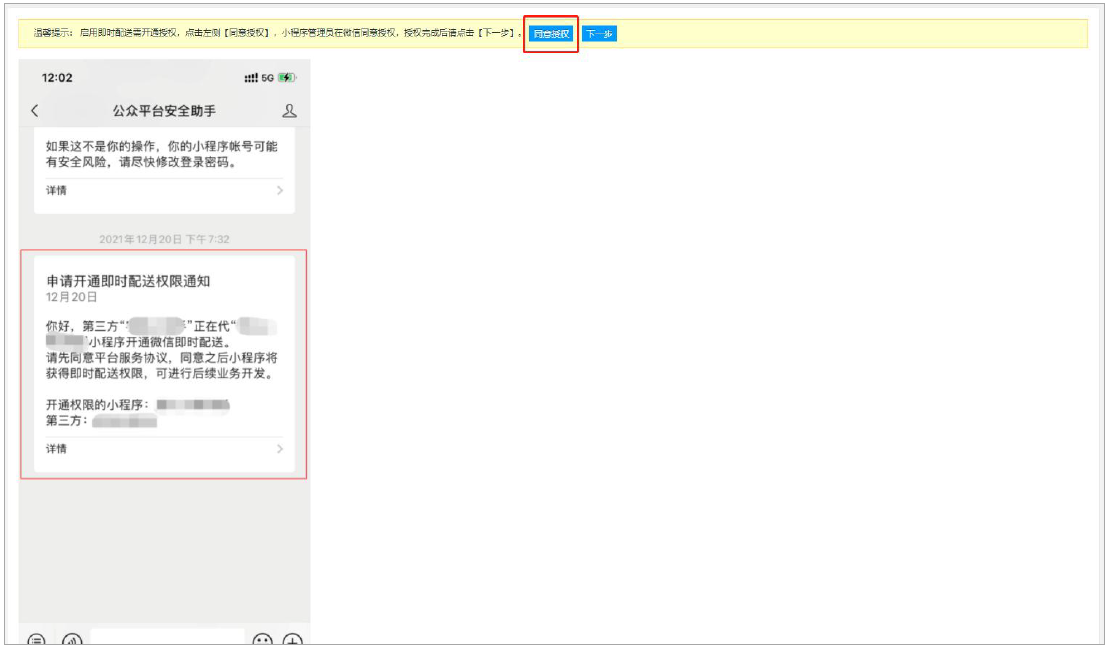The height and width of the screenshot is (648, 1109).
Task: Expand the chevron on the permission notice card
Action: pos(279,449)
